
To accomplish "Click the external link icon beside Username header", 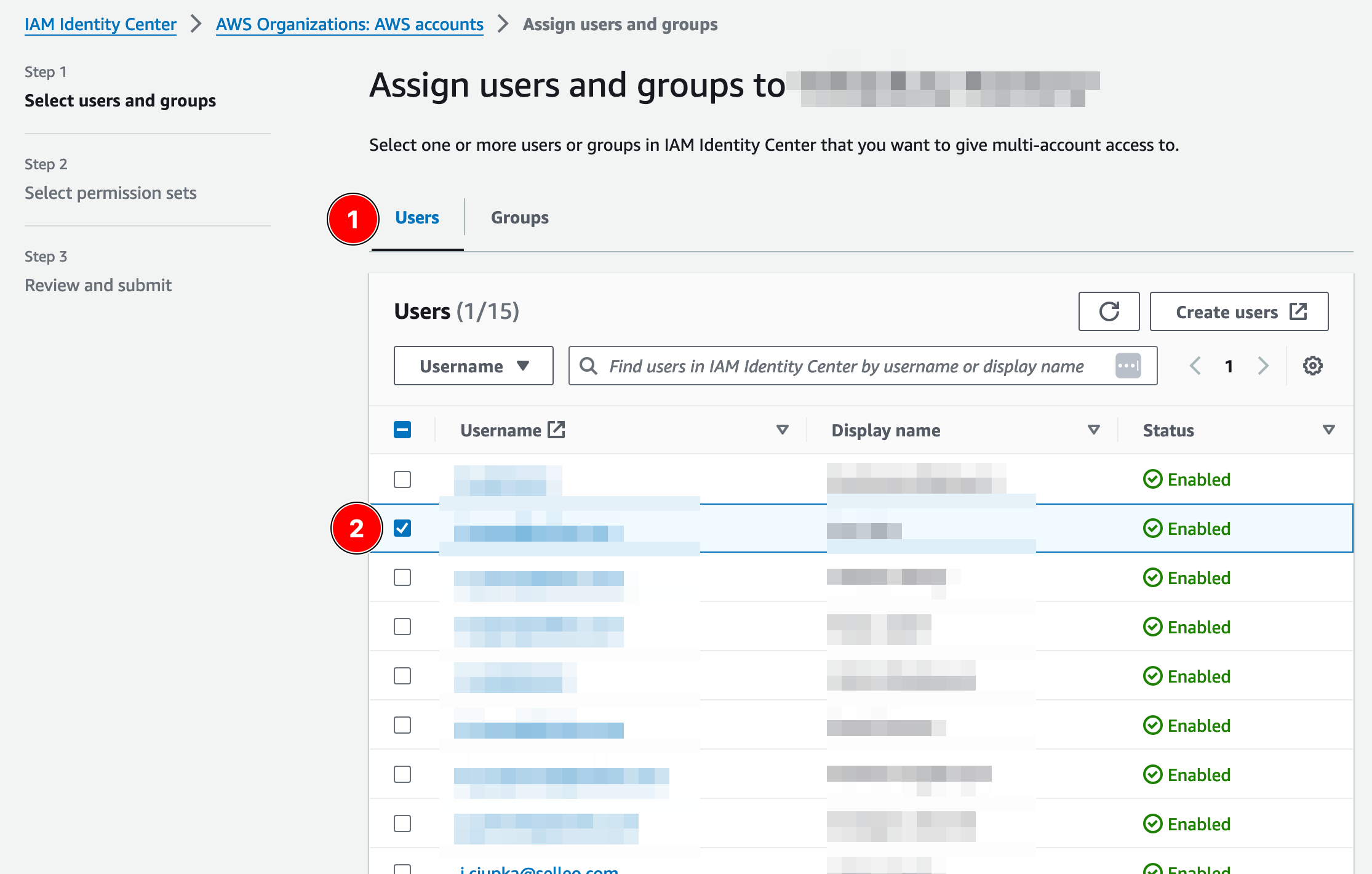I will tap(556, 430).
